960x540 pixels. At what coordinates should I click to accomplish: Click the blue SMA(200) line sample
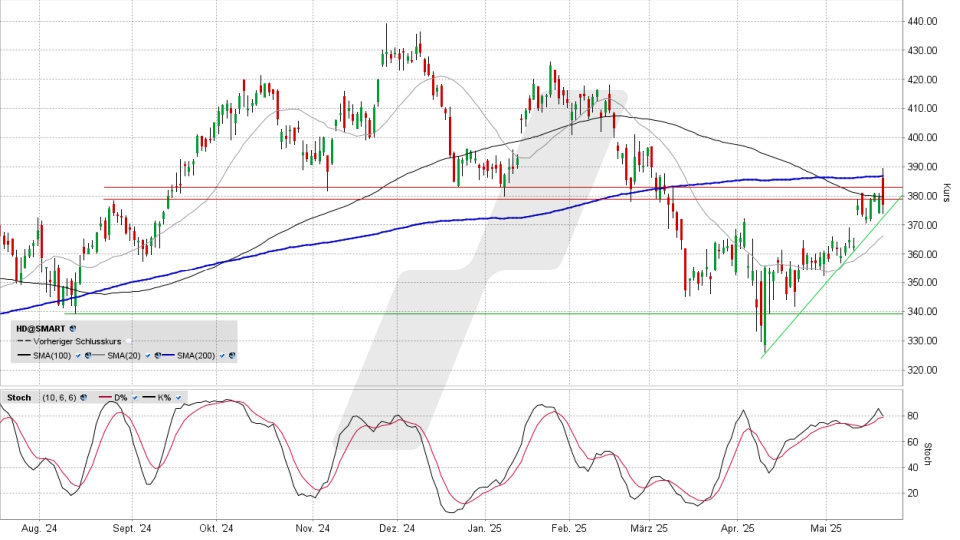click(x=168, y=355)
